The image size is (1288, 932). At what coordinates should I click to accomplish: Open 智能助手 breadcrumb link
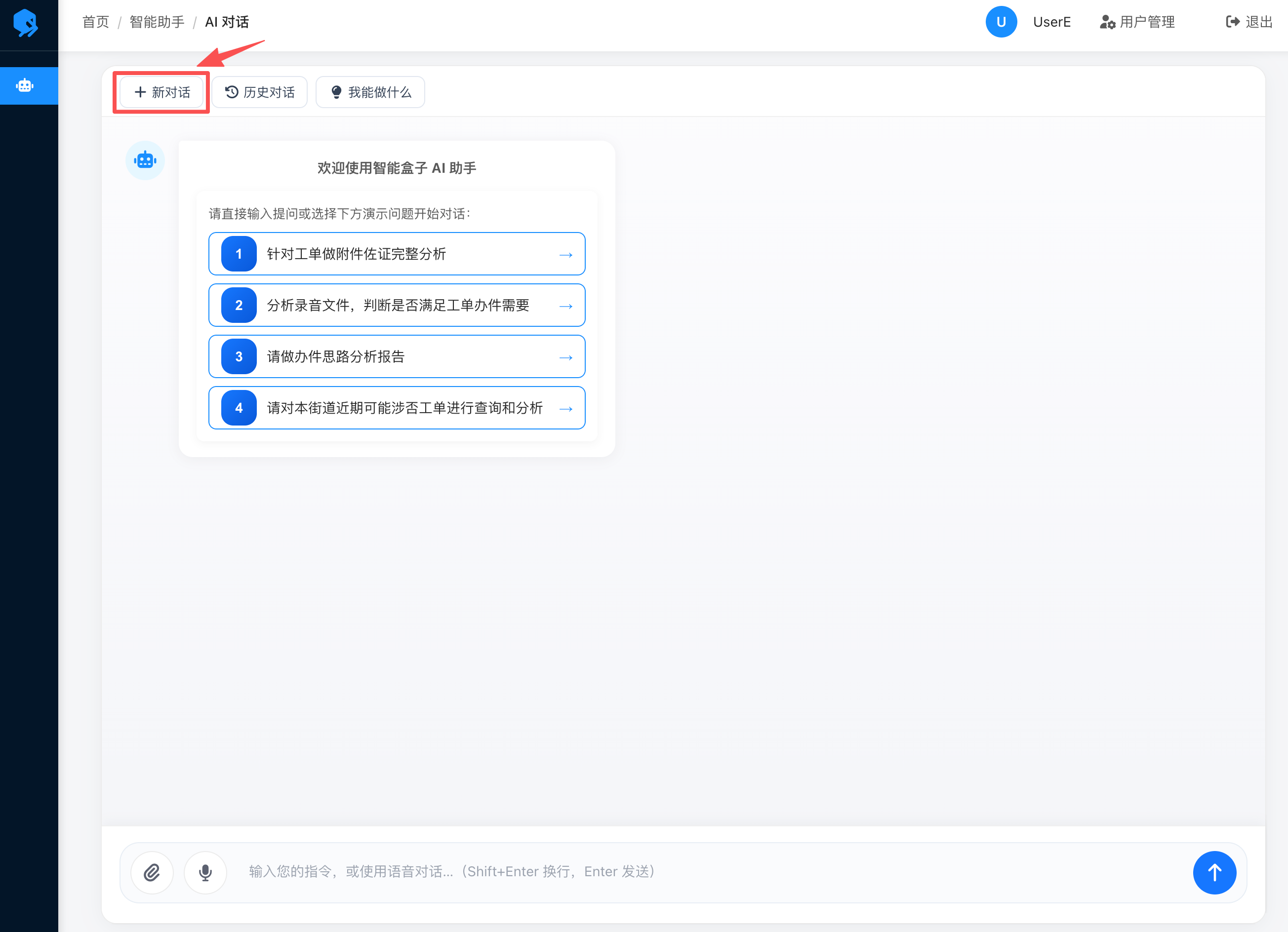157,22
